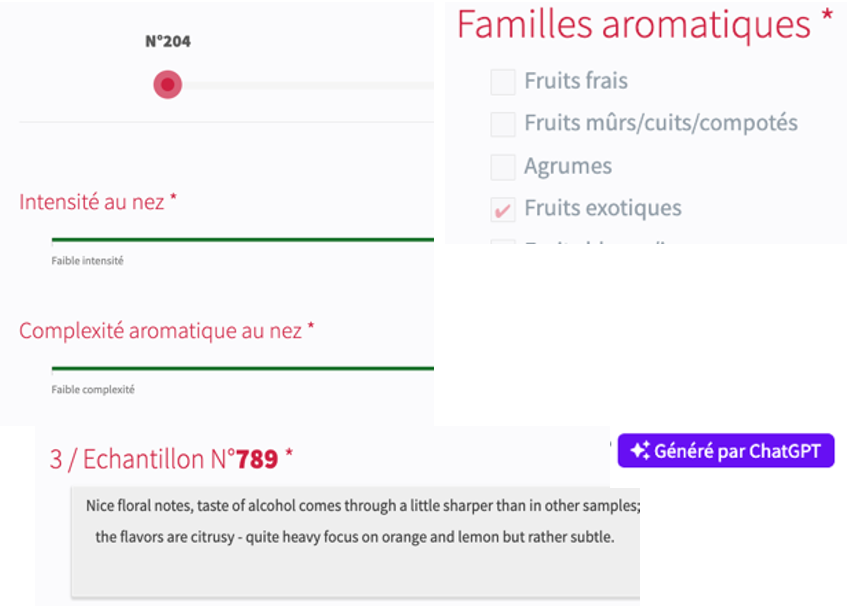Click the Complexité aromatique au nez heading

point(160,331)
